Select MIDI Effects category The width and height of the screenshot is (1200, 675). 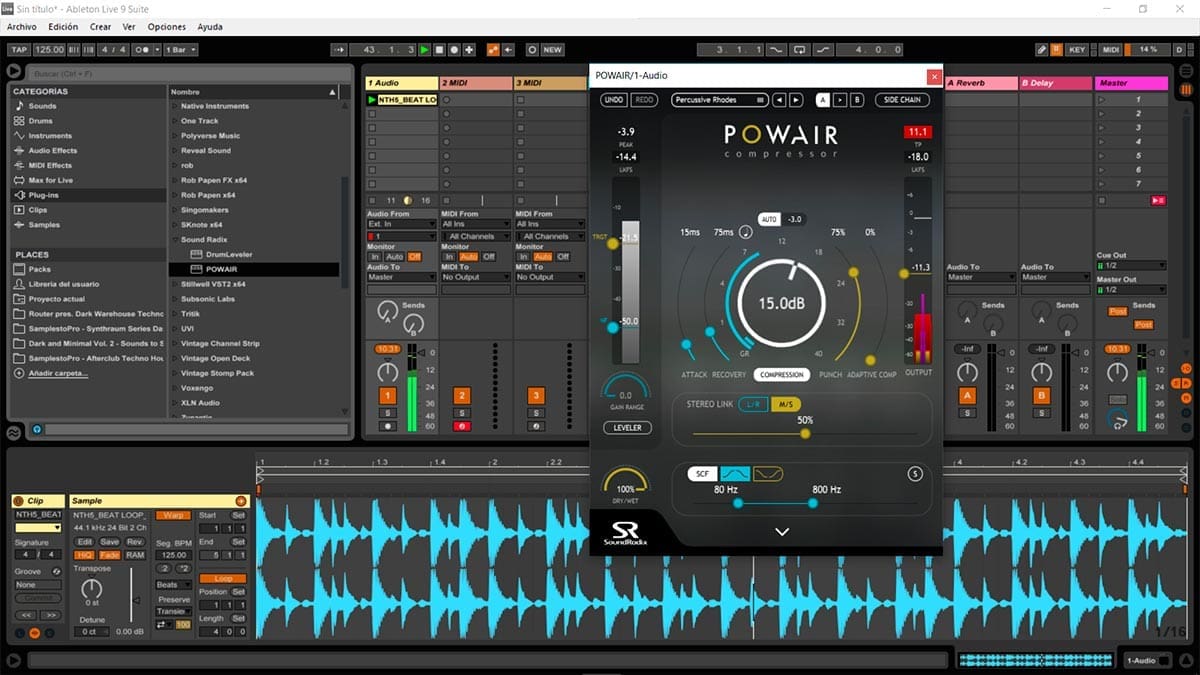pos(50,165)
